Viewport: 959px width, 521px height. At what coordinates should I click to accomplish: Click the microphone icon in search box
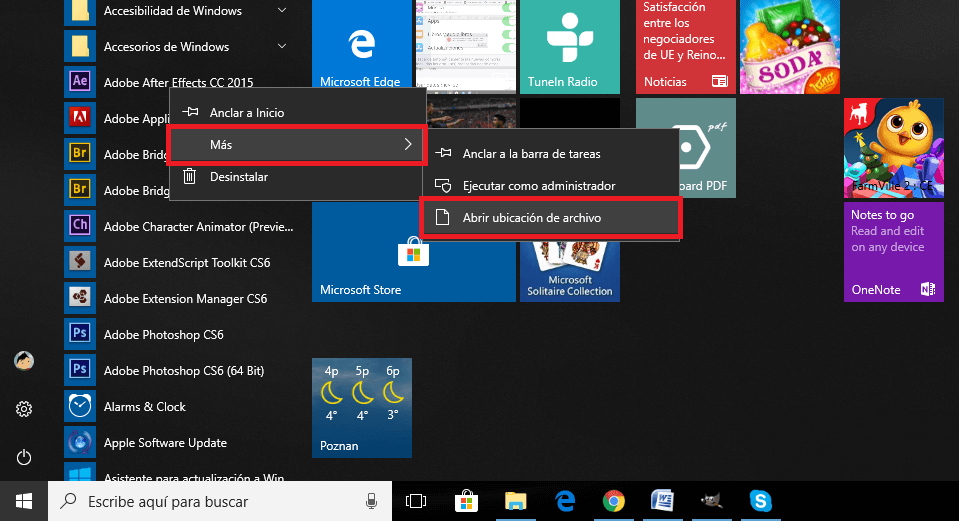pyautogui.click(x=371, y=501)
